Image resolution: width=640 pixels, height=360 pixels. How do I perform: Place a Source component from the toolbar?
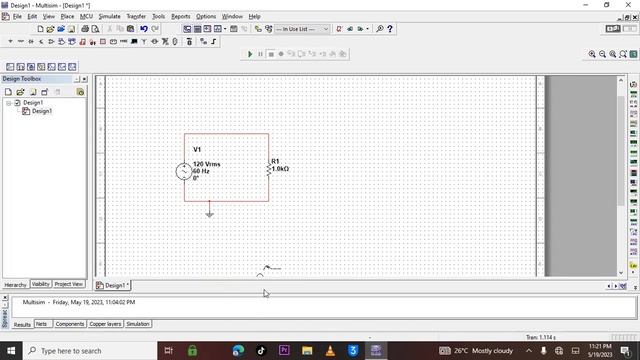coord(10,42)
